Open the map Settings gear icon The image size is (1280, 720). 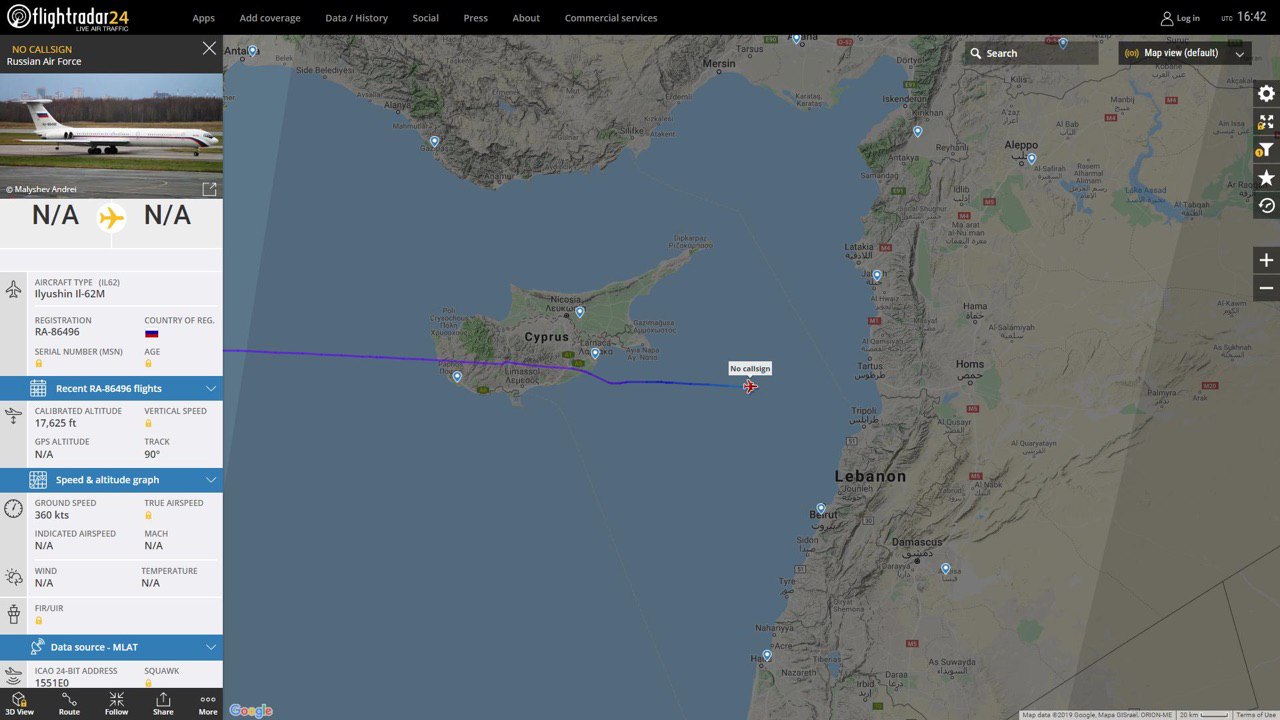(x=1266, y=93)
